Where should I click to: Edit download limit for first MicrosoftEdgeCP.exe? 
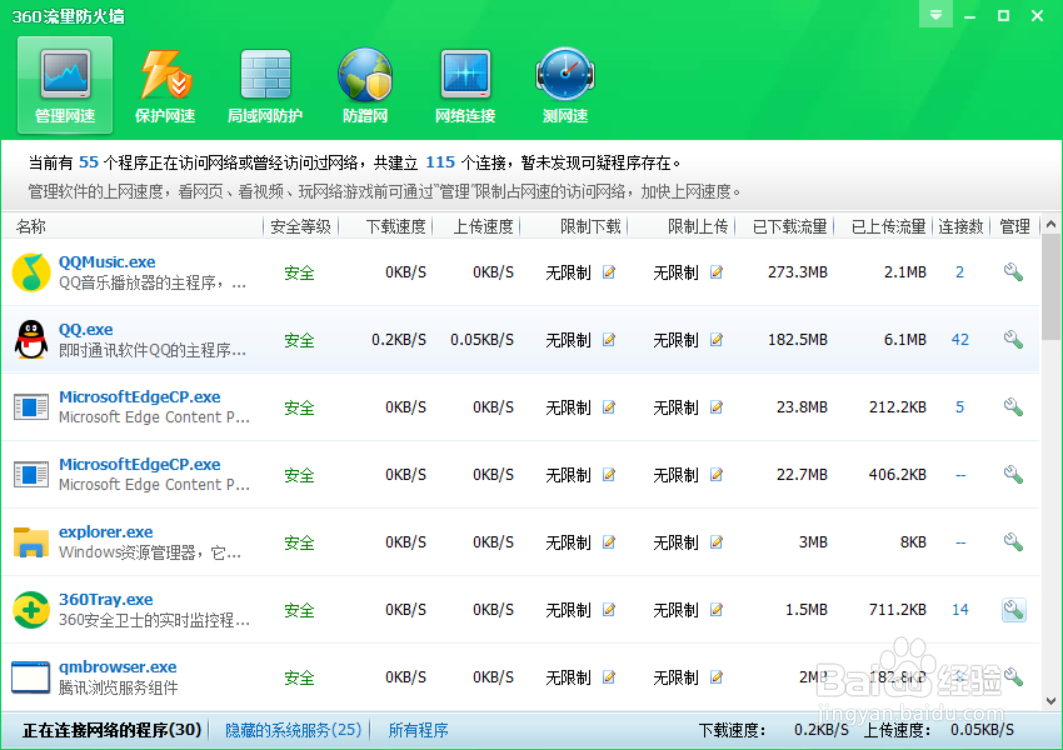point(609,408)
